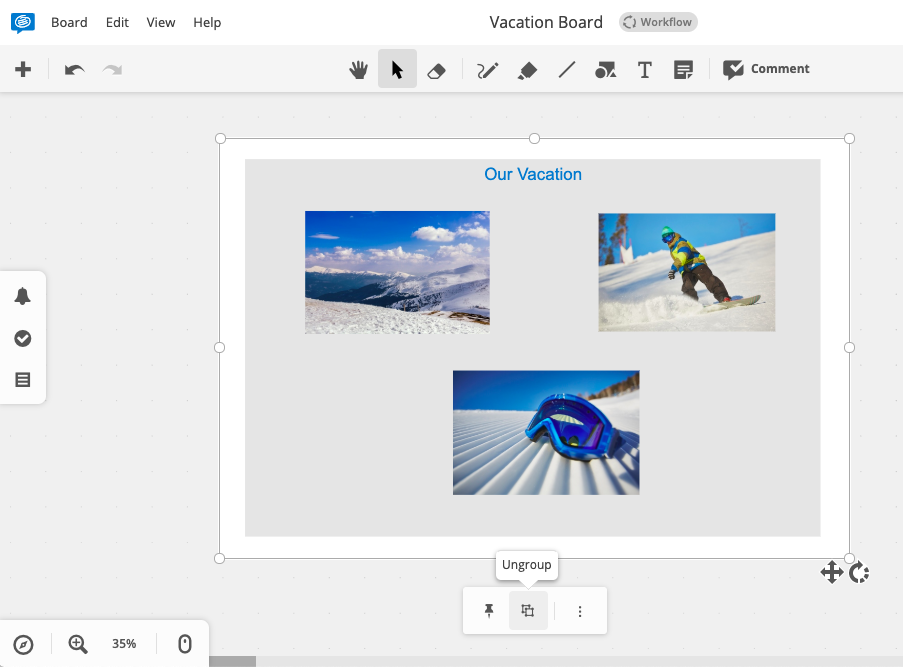Open the three-dot more options menu

580,611
